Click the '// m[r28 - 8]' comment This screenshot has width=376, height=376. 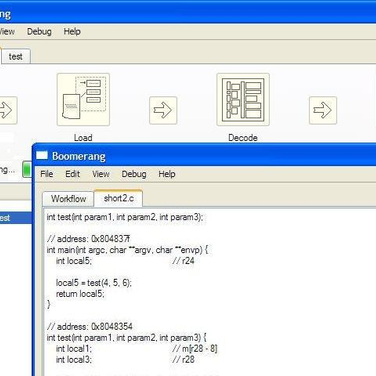coord(195,349)
